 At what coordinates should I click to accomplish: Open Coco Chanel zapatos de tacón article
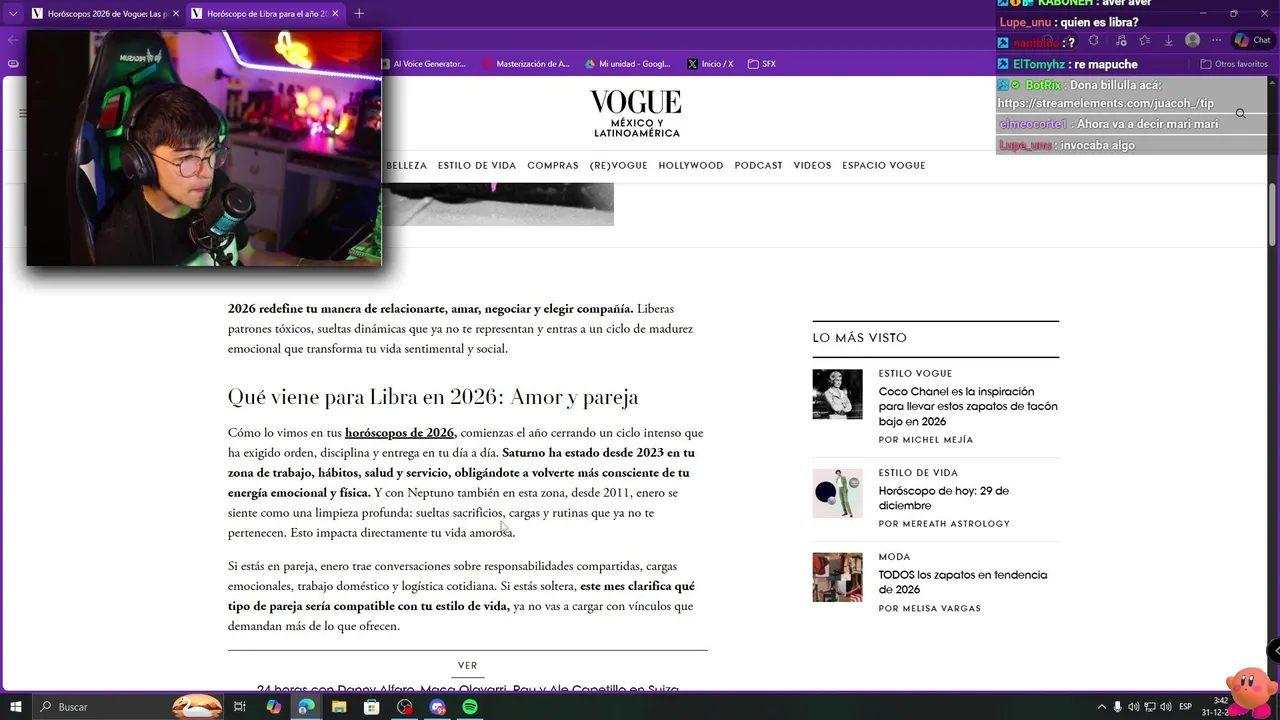tap(968, 407)
